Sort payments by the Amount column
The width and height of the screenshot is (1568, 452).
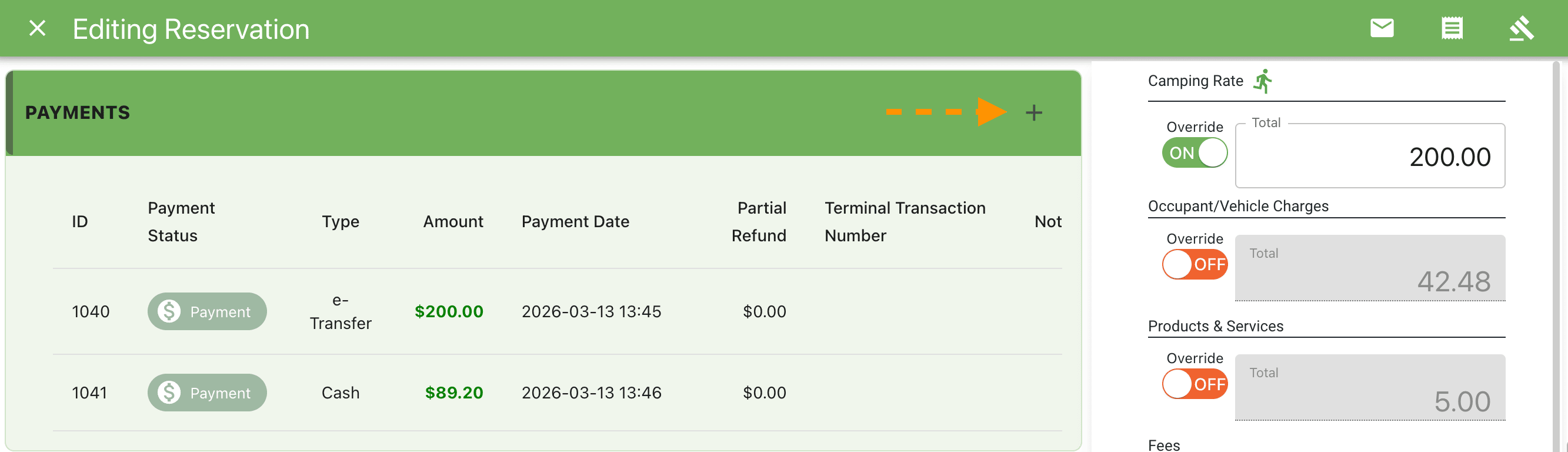(x=452, y=221)
